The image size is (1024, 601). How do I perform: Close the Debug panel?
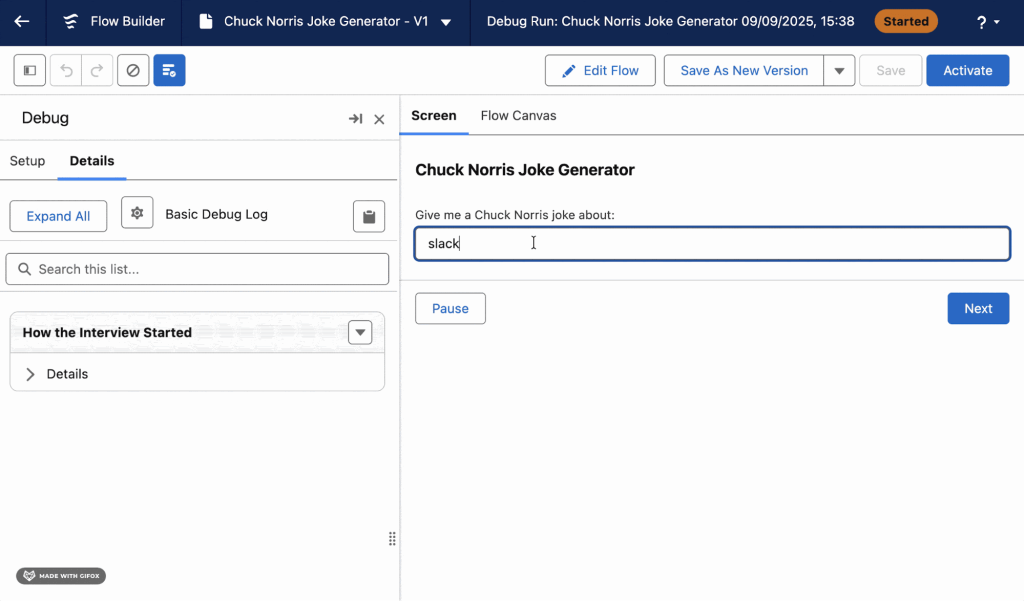(379, 119)
